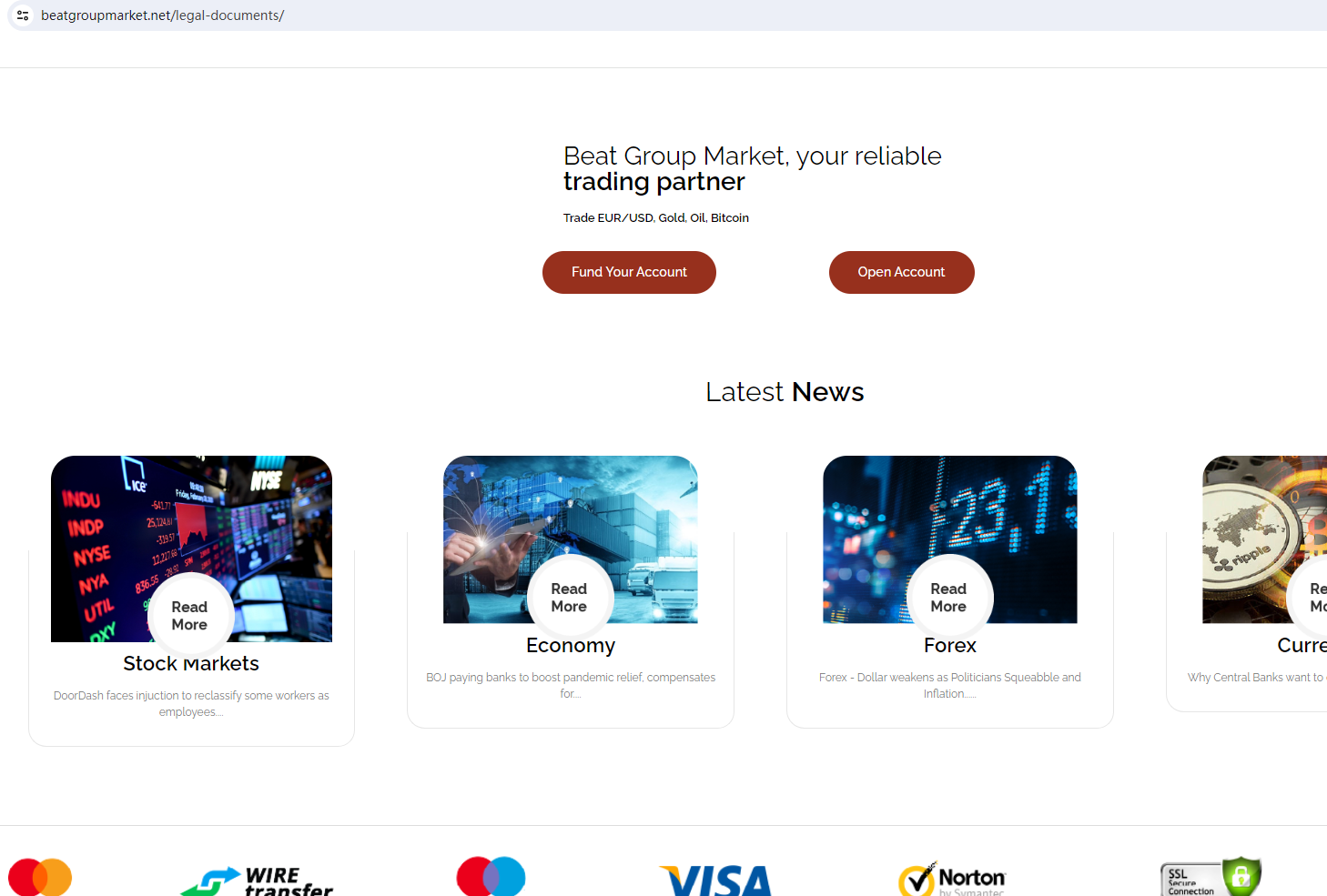
Task: Click the SSL Secure Connection badge
Action: [x=1211, y=877]
